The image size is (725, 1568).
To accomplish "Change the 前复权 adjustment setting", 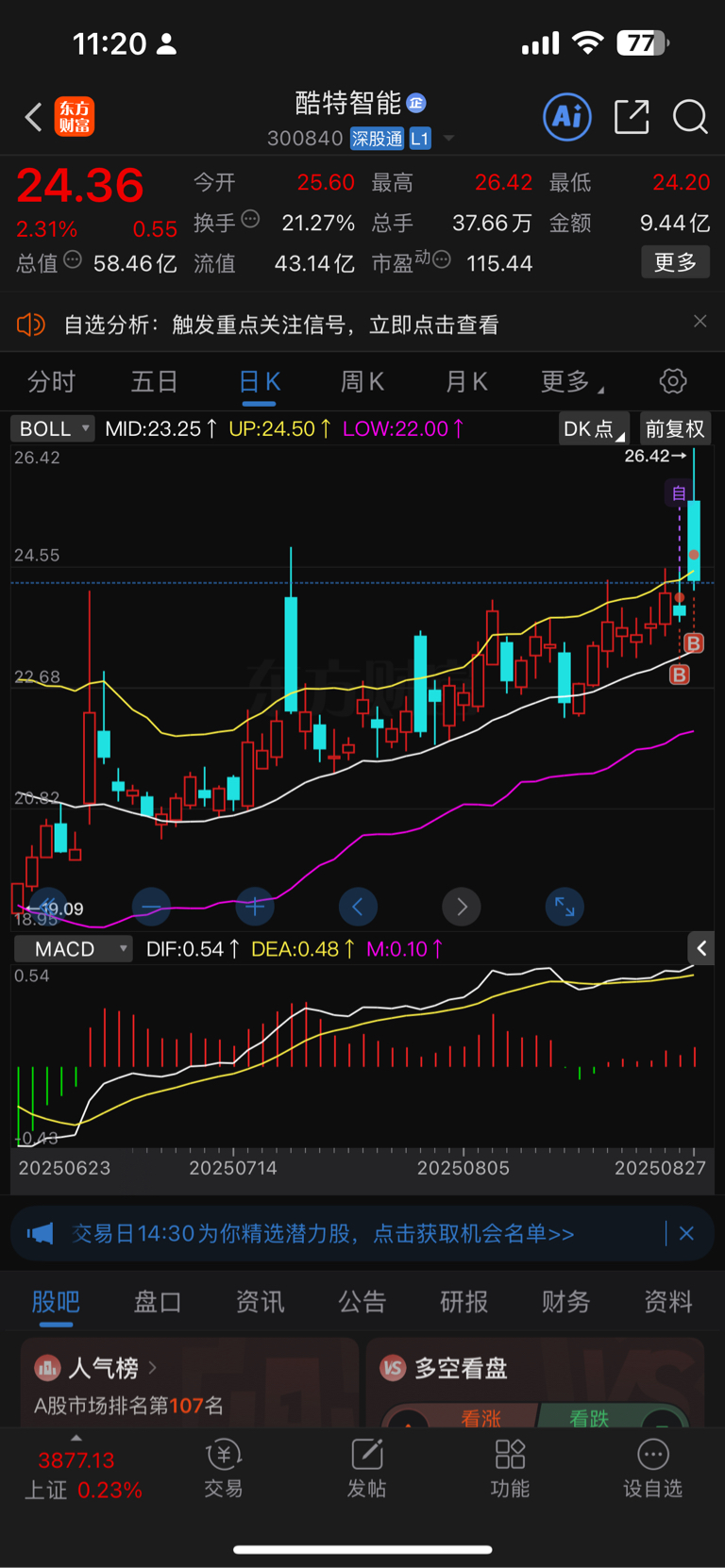I will click(x=675, y=429).
